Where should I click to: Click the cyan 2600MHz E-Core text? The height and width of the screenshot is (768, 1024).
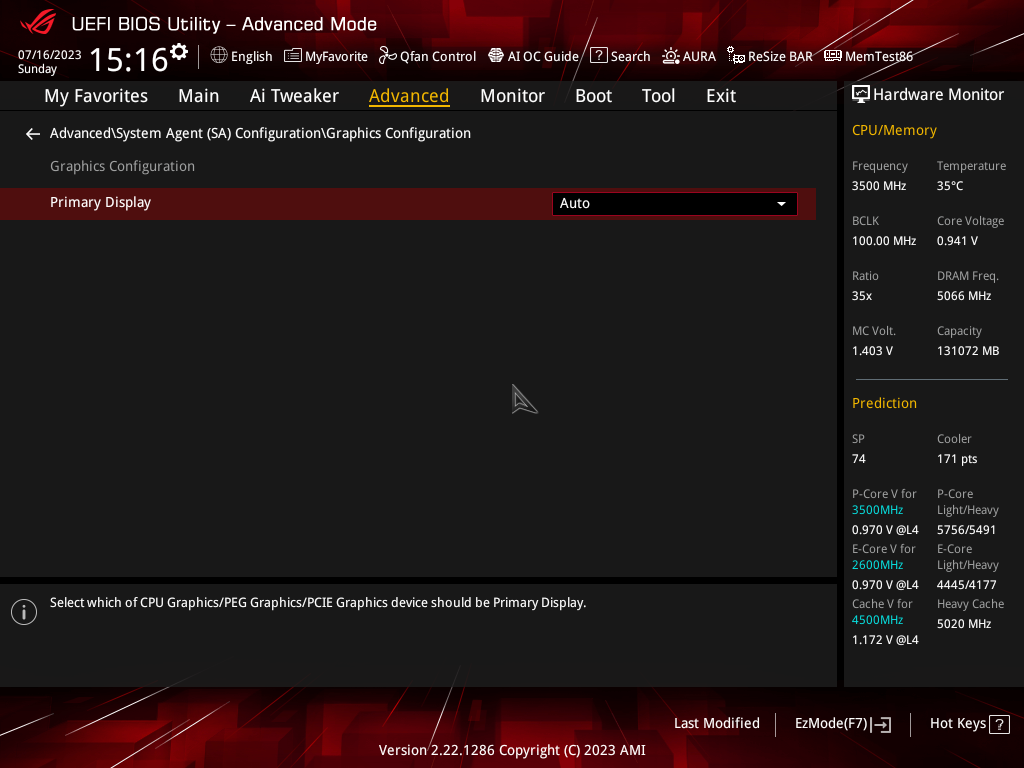pos(877,565)
